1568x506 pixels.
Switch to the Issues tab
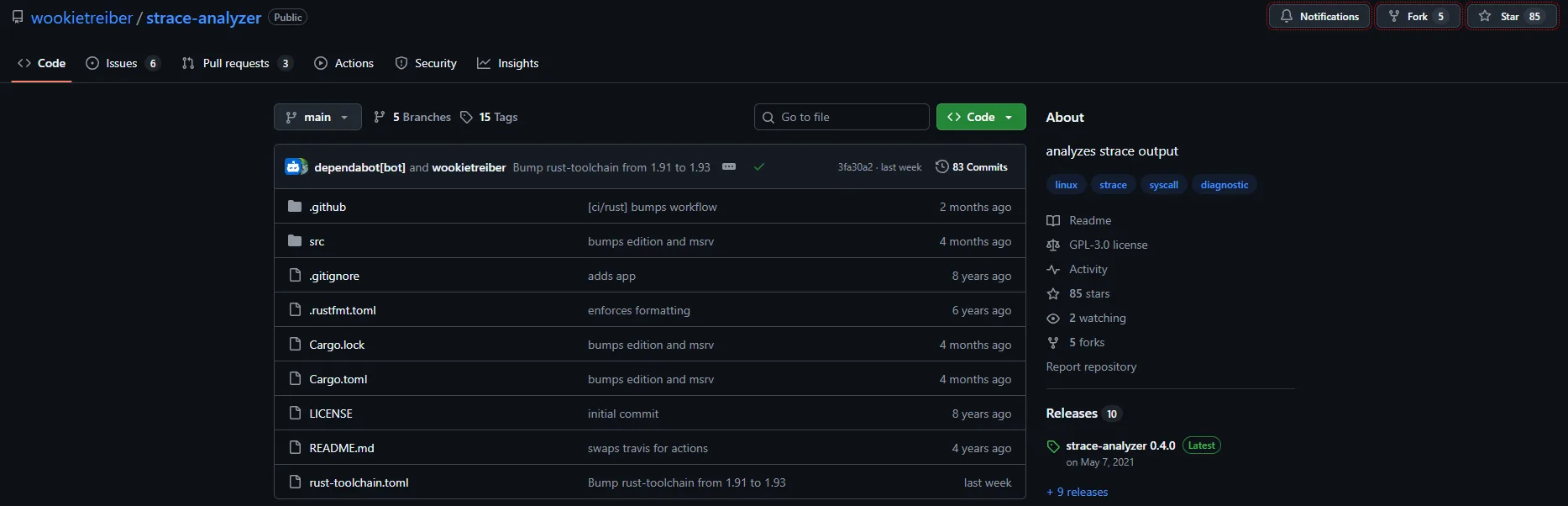pyautogui.click(x=122, y=63)
